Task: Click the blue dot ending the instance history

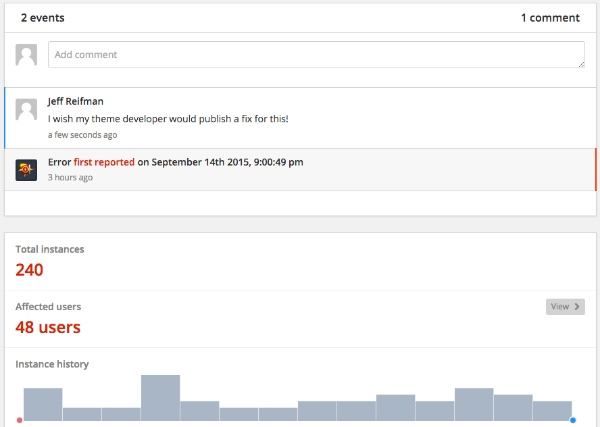Action: click(573, 420)
